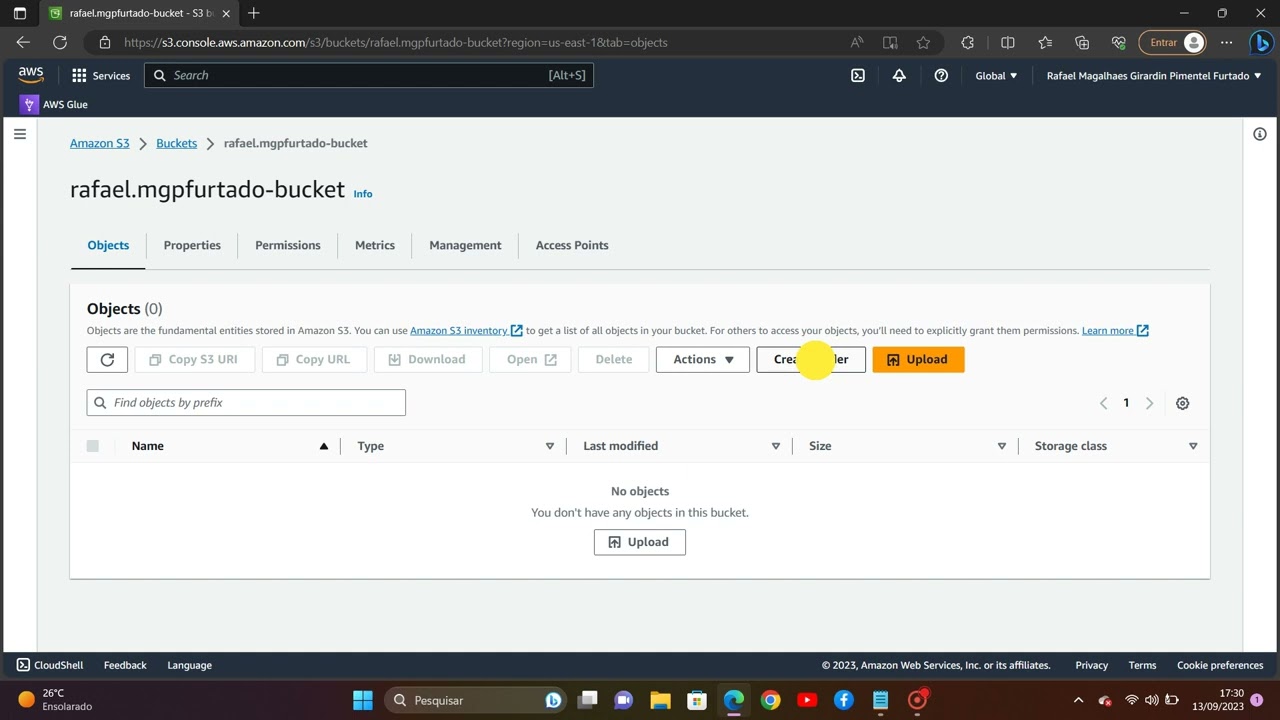Add this page to favorites star
Image resolution: width=1280 pixels, height=720 pixels.
point(923,42)
